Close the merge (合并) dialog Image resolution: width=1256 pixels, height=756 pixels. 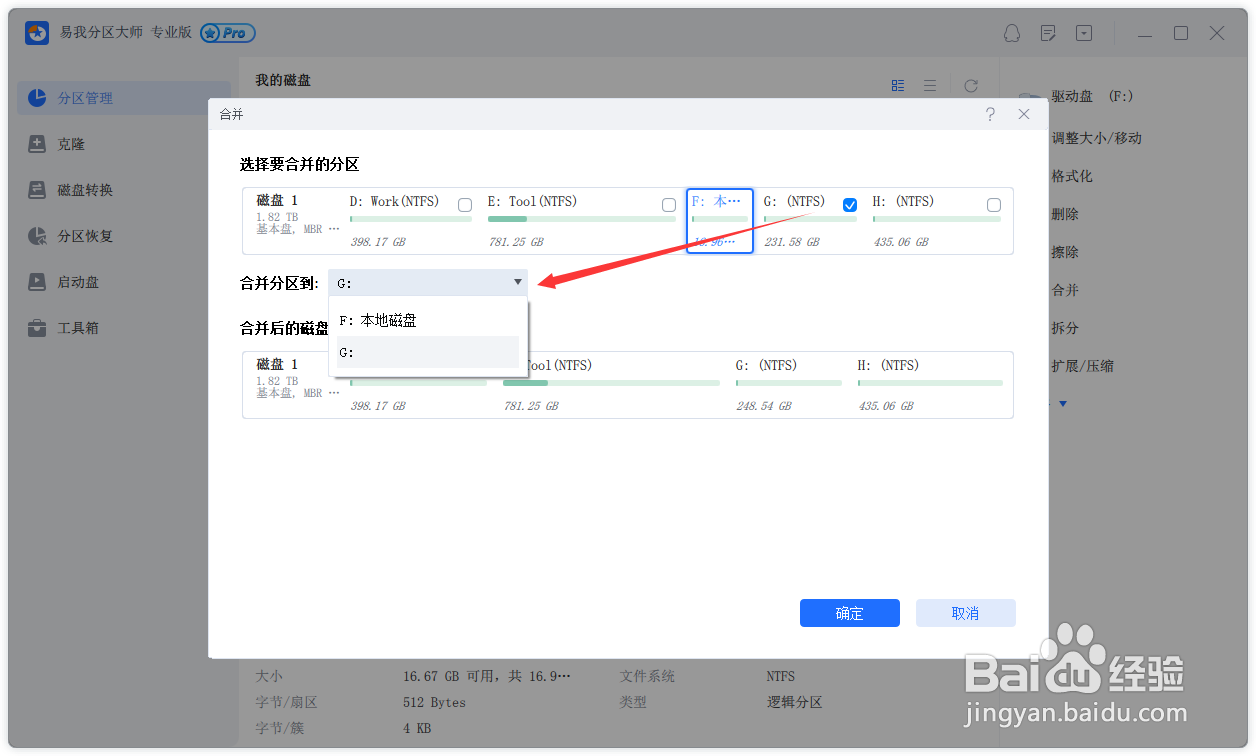pyautogui.click(x=1024, y=115)
